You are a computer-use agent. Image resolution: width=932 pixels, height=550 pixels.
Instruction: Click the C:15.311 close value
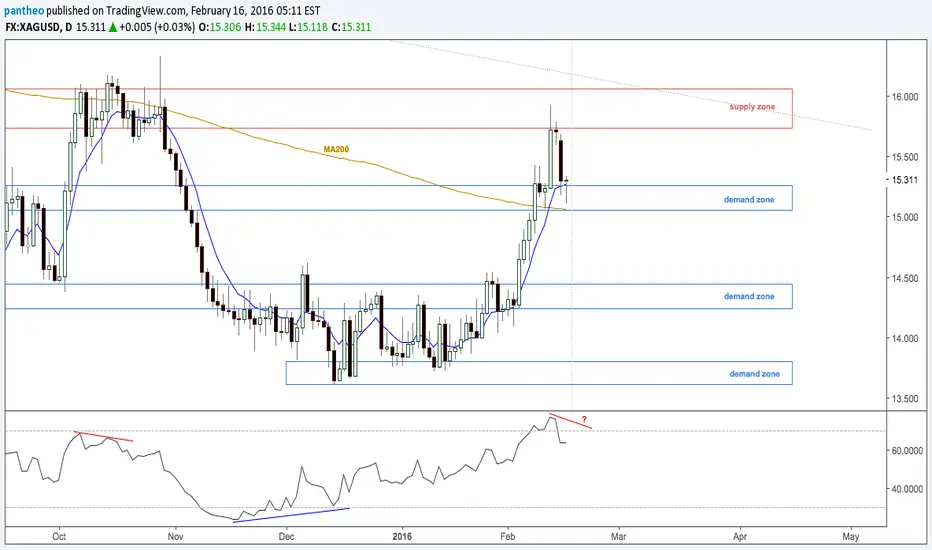[x=351, y=27]
